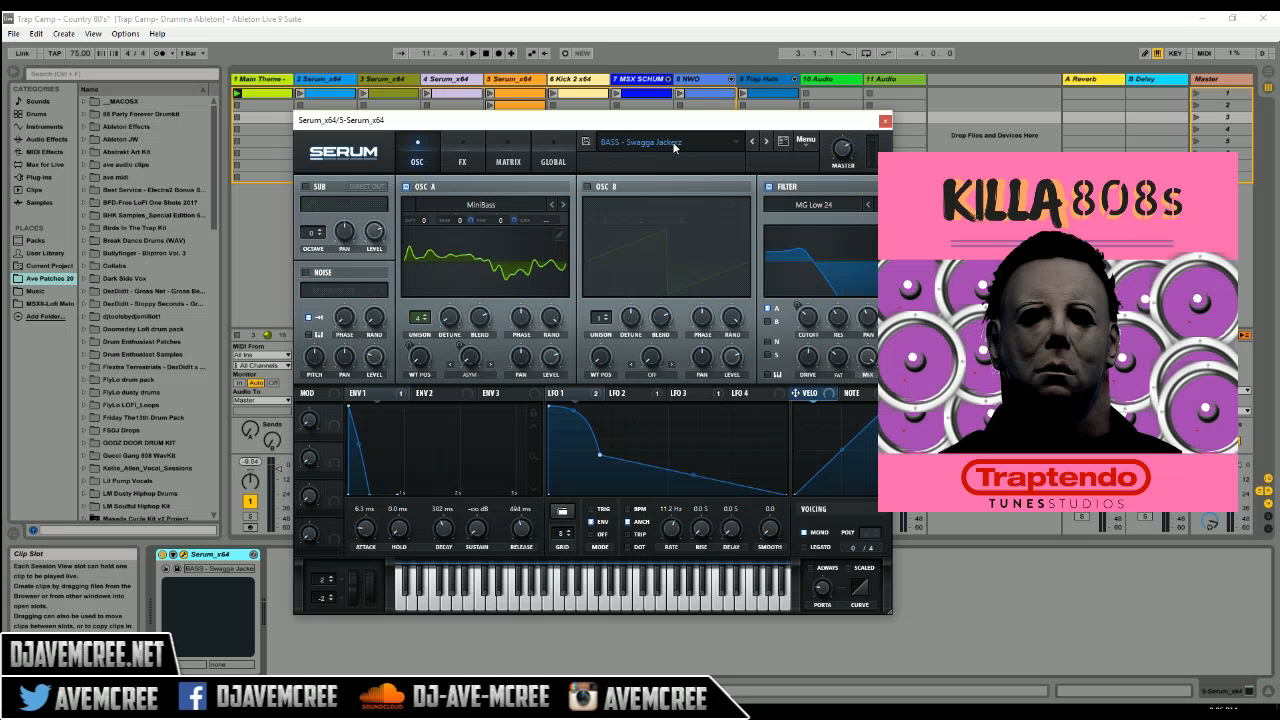Image resolution: width=1280 pixels, height=720 pixels.
Task: Open the Create menu
Action: click(x=64, y=34)
